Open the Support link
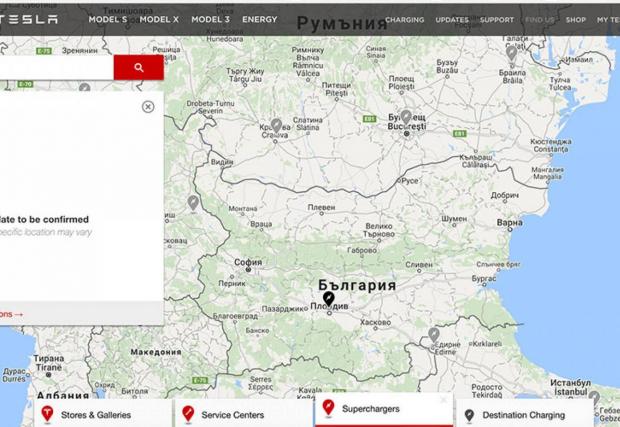The image size is (620, 427). click(495, 19)
